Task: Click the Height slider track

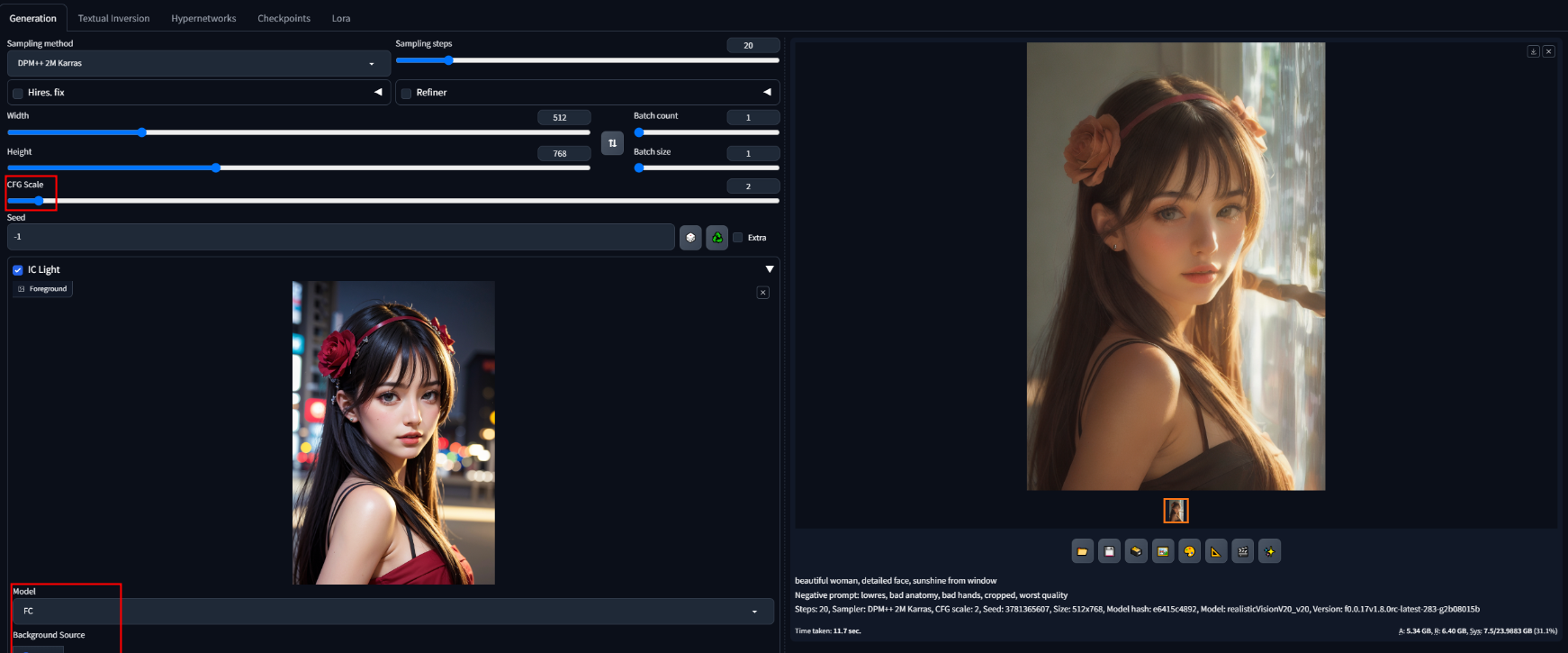Action: (299, 168)
